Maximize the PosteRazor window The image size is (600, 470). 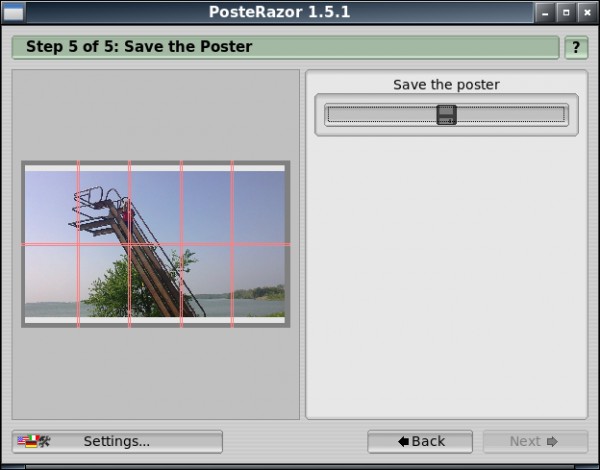coord(566,13)
